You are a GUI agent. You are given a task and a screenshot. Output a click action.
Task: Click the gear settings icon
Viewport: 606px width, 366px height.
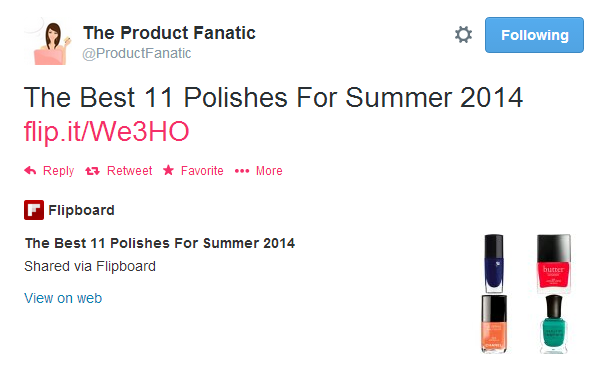coord(463,35)
